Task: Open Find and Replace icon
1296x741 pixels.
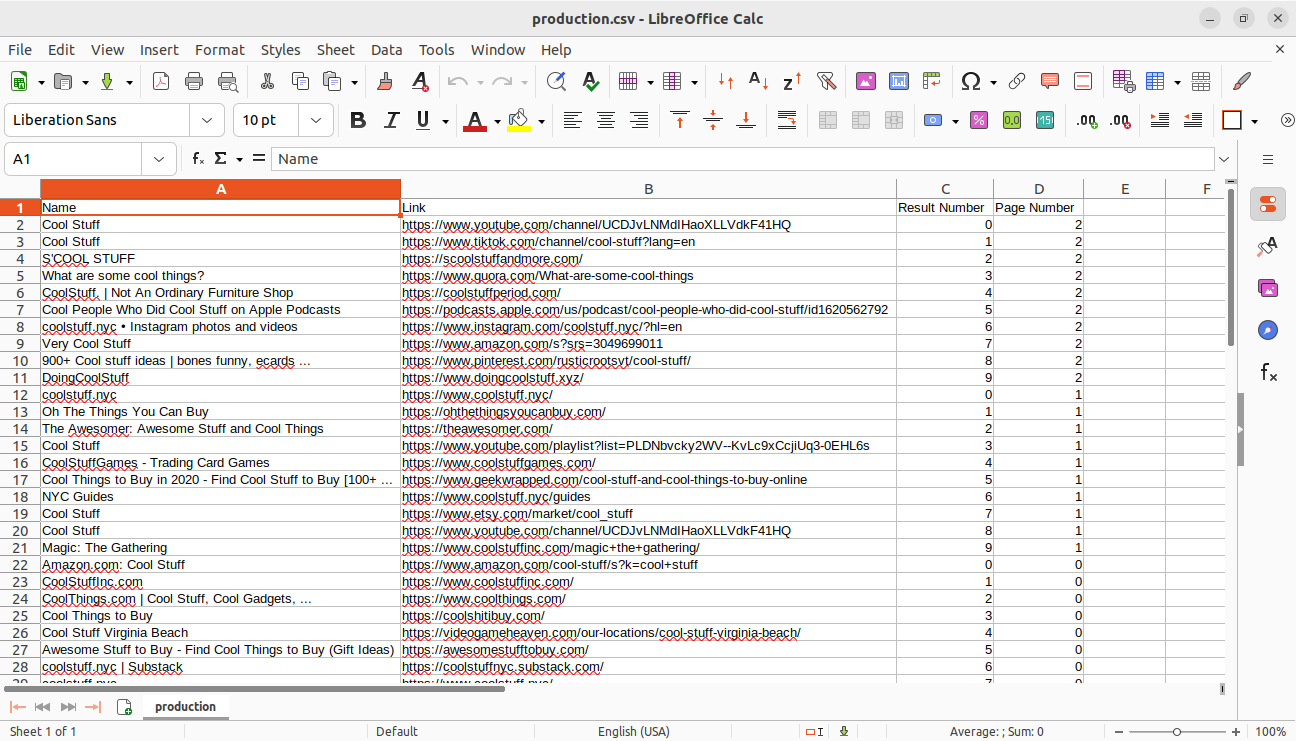Action: (x=556, y=82)
